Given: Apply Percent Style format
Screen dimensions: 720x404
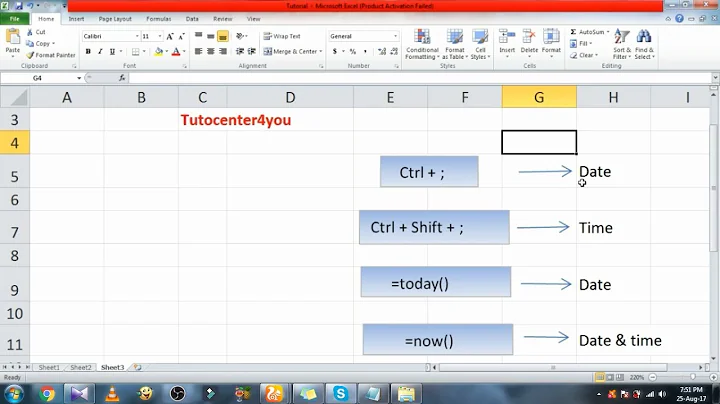Looking at the screenshot, I should coord(353,51).
